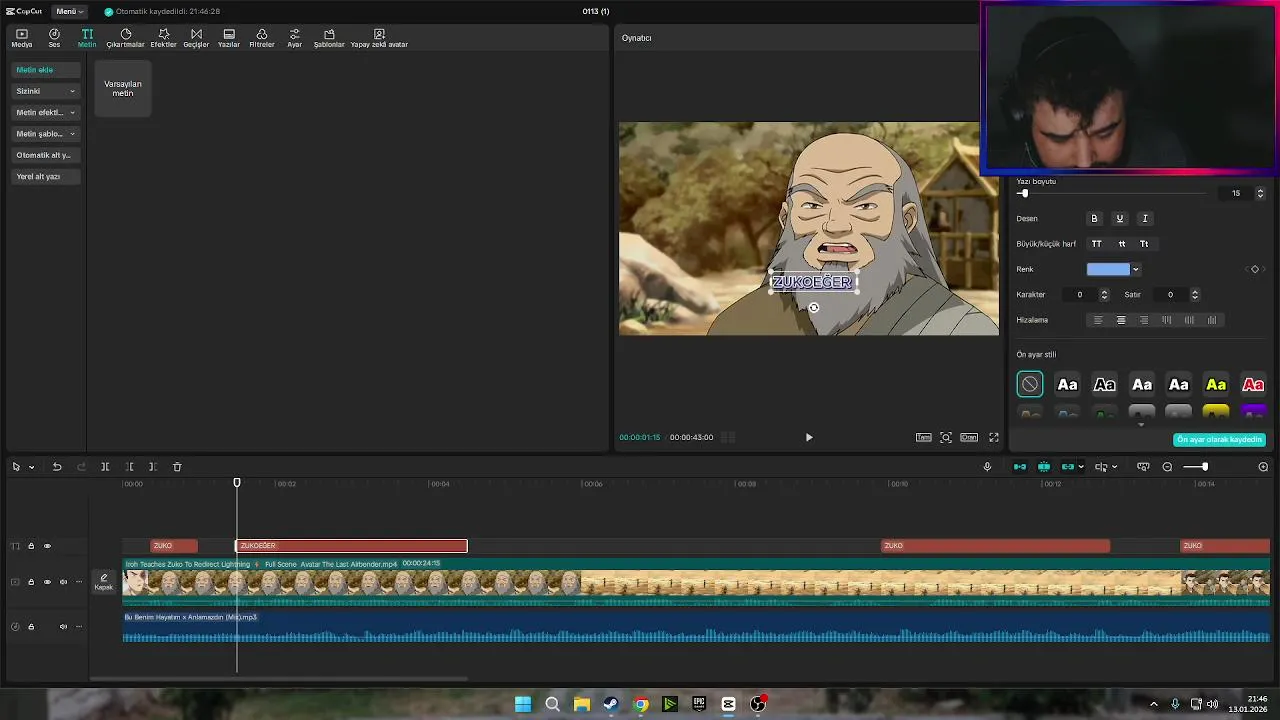Screen dimensions: 1280x720
Task: Open the Ayar adjustment tab
Action: coord(294,38)
